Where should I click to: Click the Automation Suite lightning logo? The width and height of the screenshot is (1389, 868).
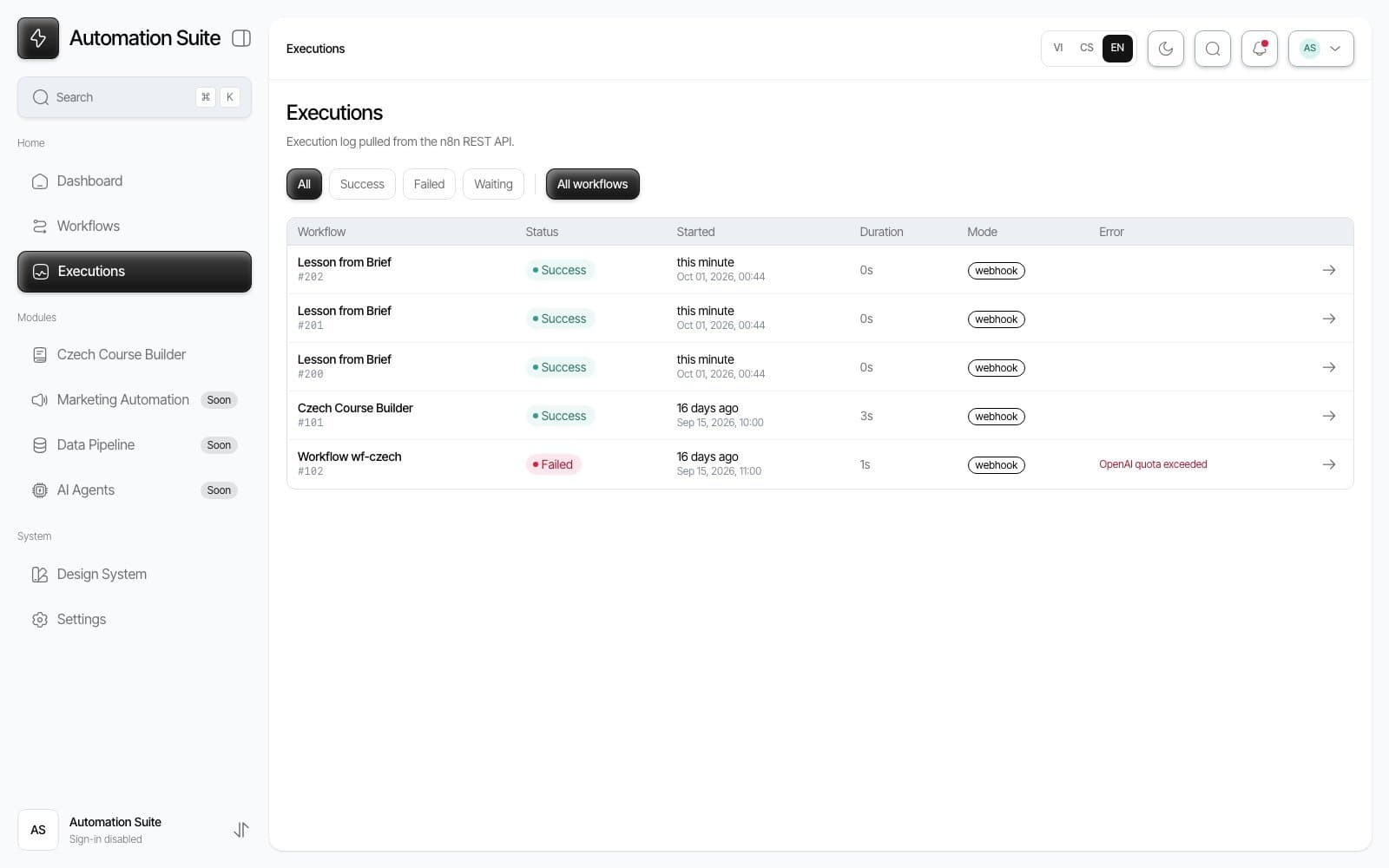[38, 38]
